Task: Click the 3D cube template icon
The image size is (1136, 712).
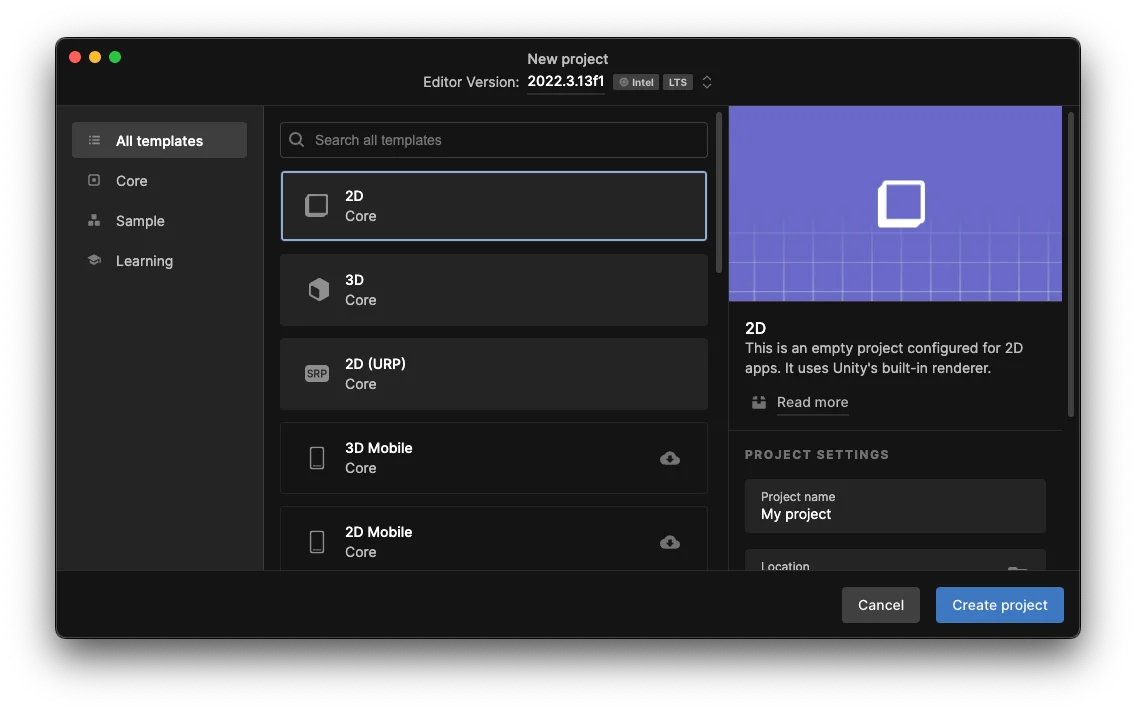Action: [318, 290]
